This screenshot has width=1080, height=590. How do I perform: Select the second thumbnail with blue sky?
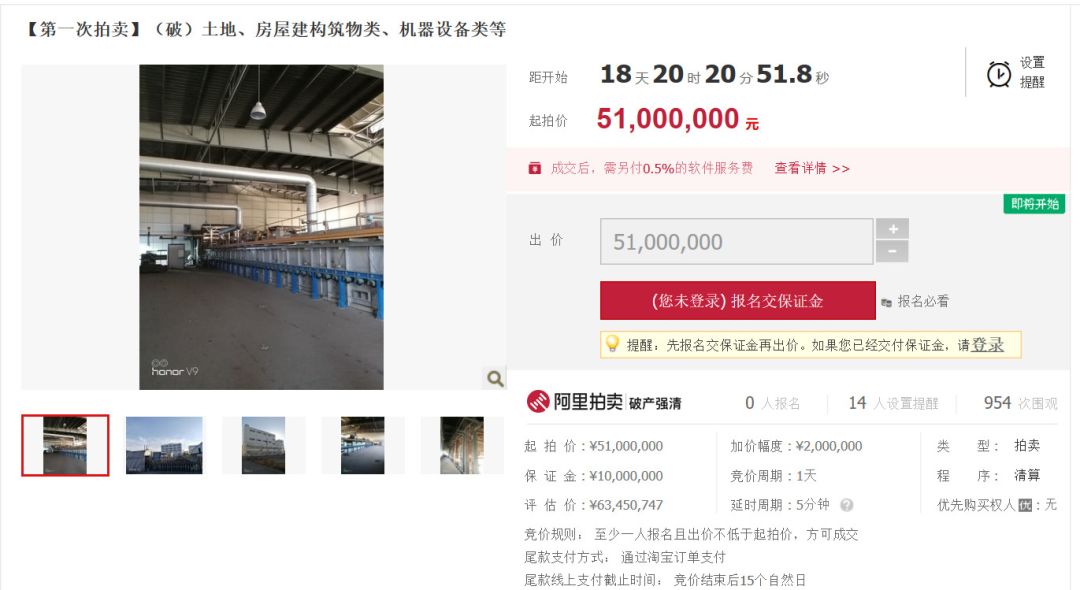pyautogui.click(x=164, y=445)
